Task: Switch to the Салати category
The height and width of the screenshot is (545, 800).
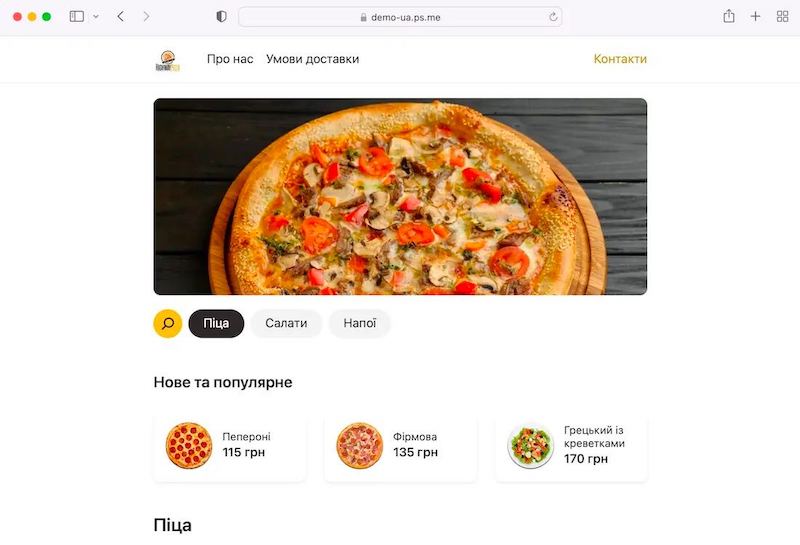Action: (286, 324)
